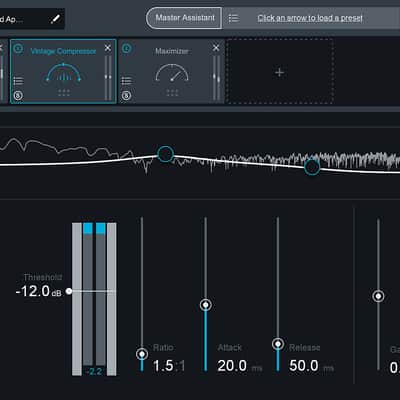Remove the Vintage Compressor module
Viewport: 400px width, 400px height.
(108, 48)
